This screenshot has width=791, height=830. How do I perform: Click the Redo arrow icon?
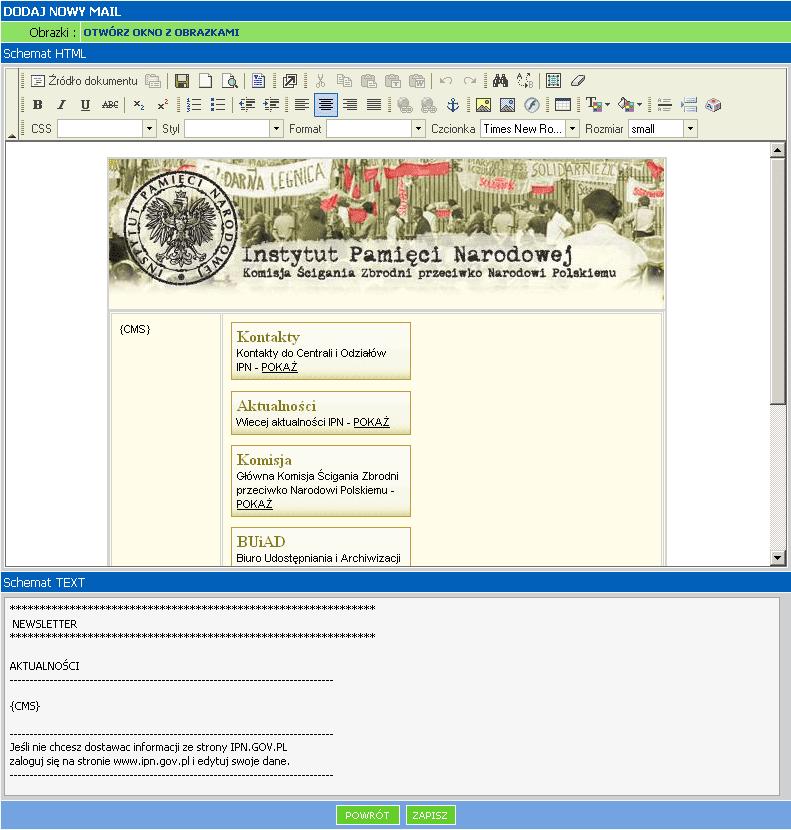tap(470, 81)
